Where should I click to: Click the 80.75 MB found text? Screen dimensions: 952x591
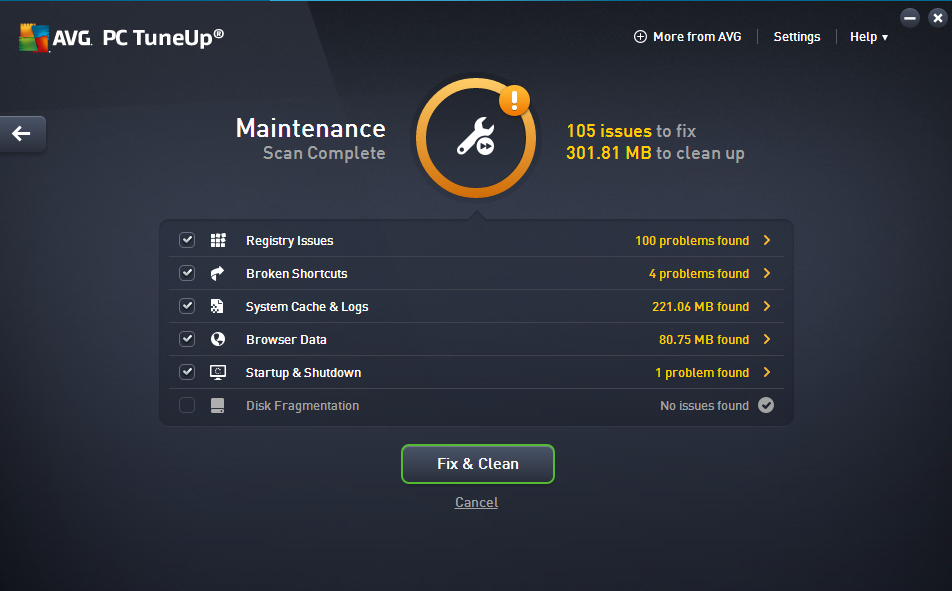point(704,340)
